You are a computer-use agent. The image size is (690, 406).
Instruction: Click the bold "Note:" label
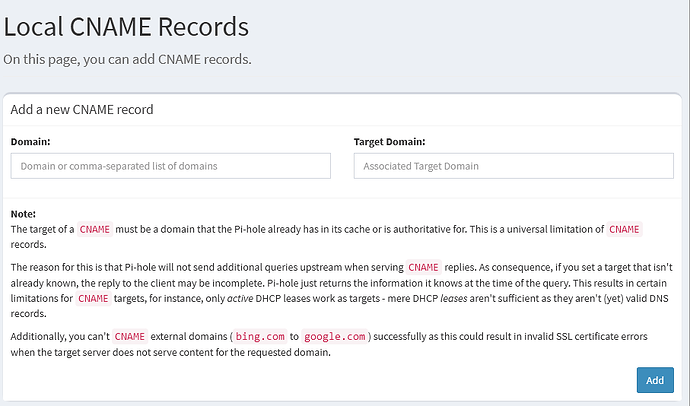[23, 214]
